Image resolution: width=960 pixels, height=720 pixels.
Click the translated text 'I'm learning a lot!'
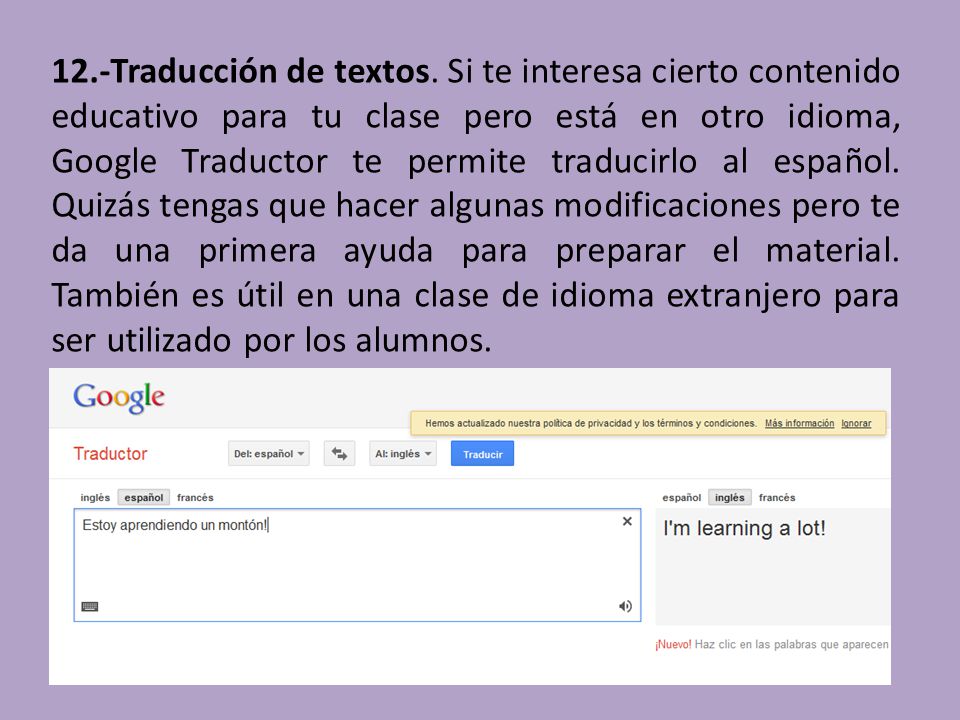(x=744, y=528)
